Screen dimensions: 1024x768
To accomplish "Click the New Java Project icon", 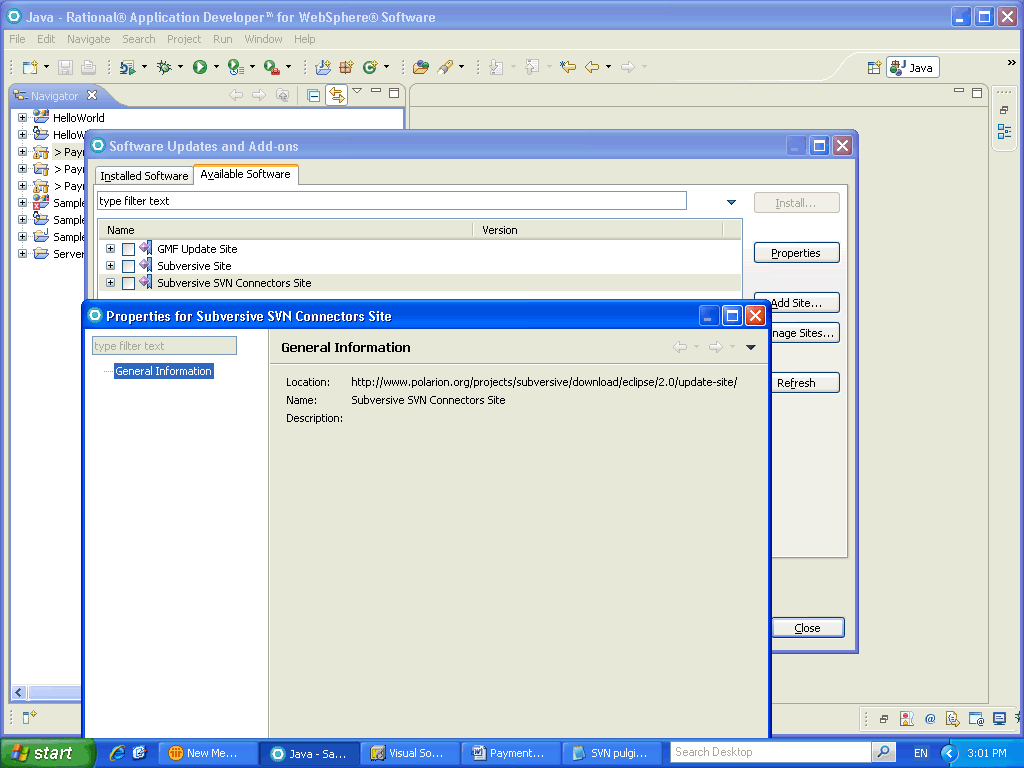I will (323, 67).
